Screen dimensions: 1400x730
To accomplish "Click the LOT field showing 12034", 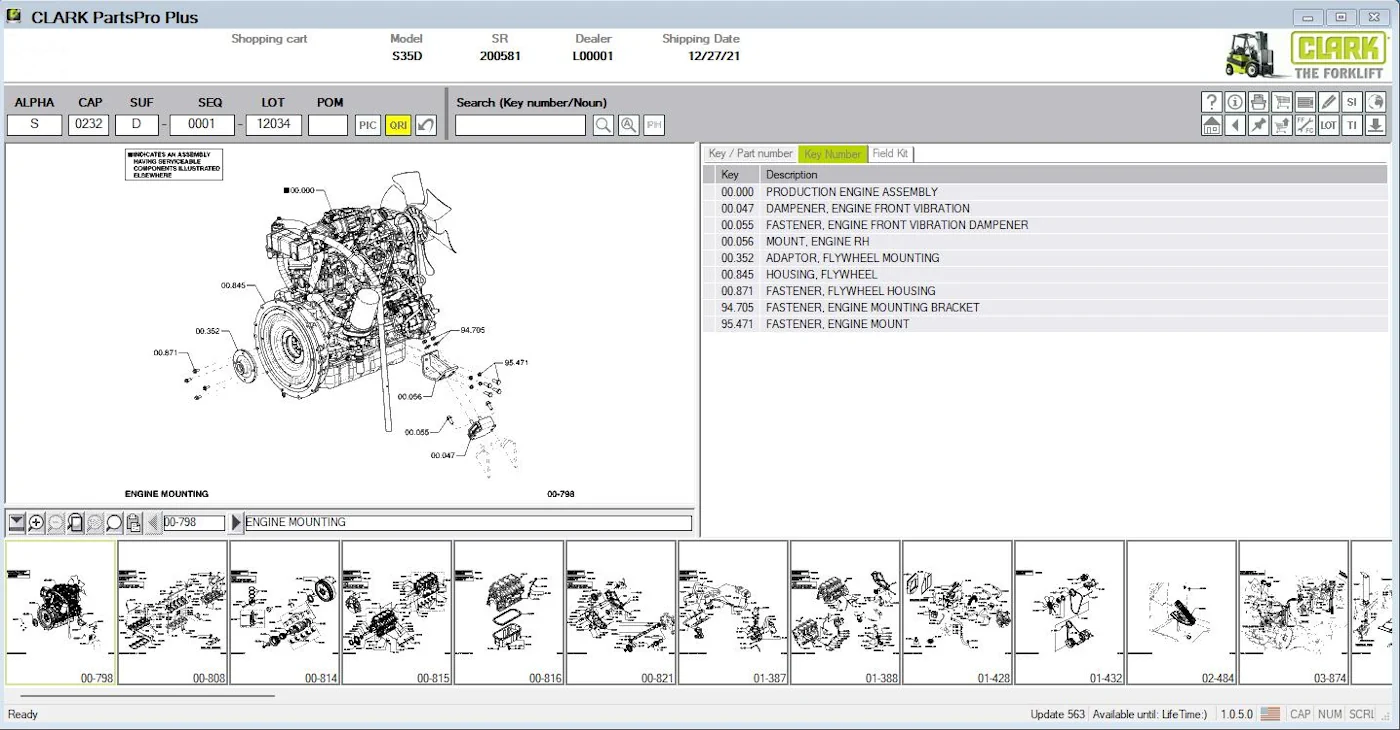I will coord(273,125).
